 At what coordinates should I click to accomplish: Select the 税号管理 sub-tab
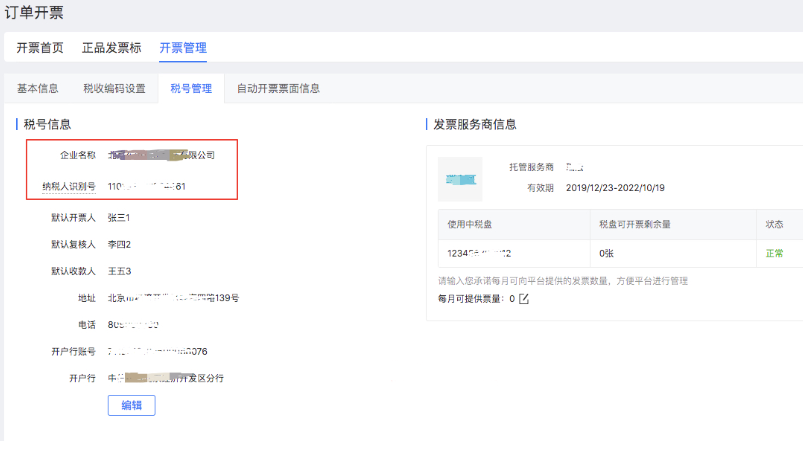click(191, 88)
